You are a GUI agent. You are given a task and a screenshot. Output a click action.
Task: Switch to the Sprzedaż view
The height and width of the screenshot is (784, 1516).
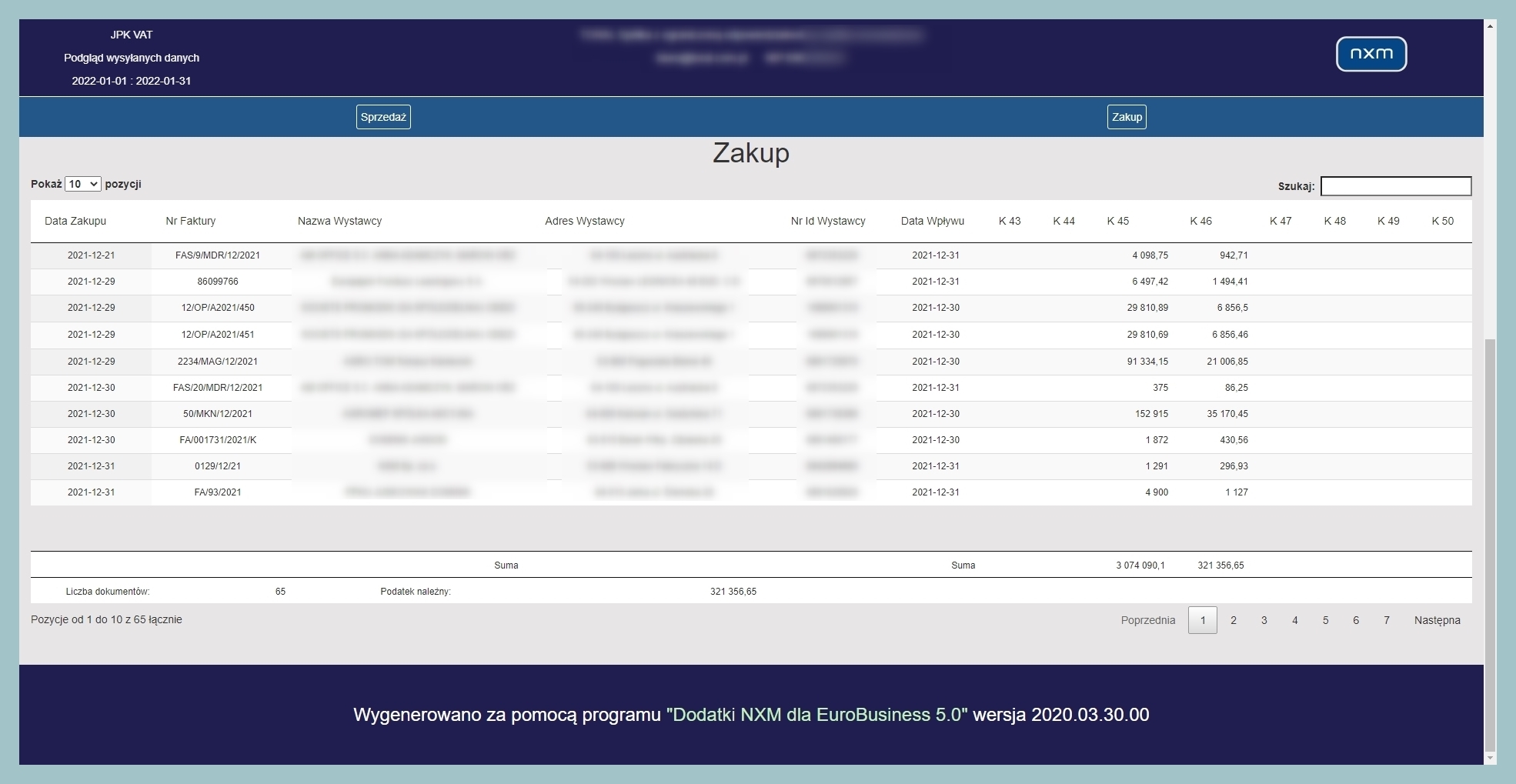point(383,116)
